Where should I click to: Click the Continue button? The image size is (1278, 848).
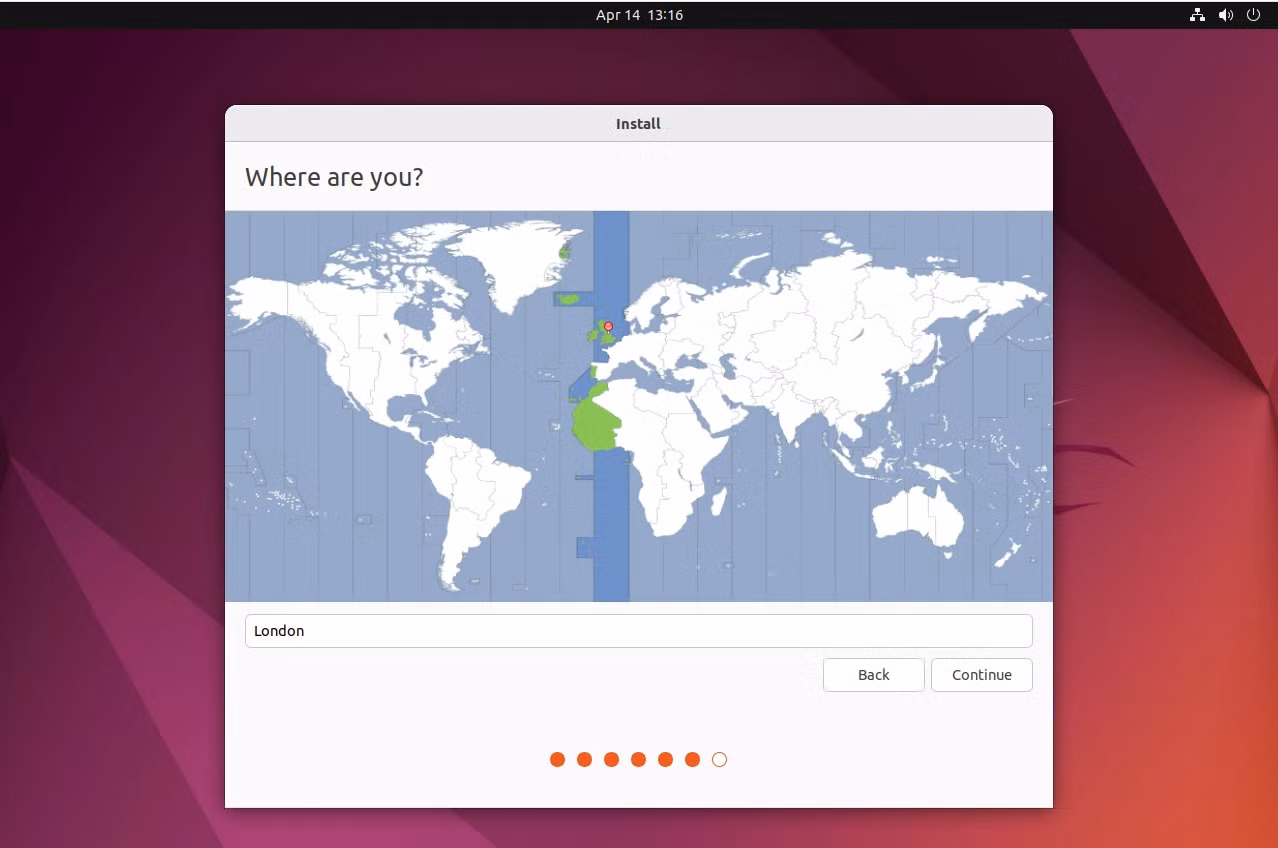[x=981, y=675]
